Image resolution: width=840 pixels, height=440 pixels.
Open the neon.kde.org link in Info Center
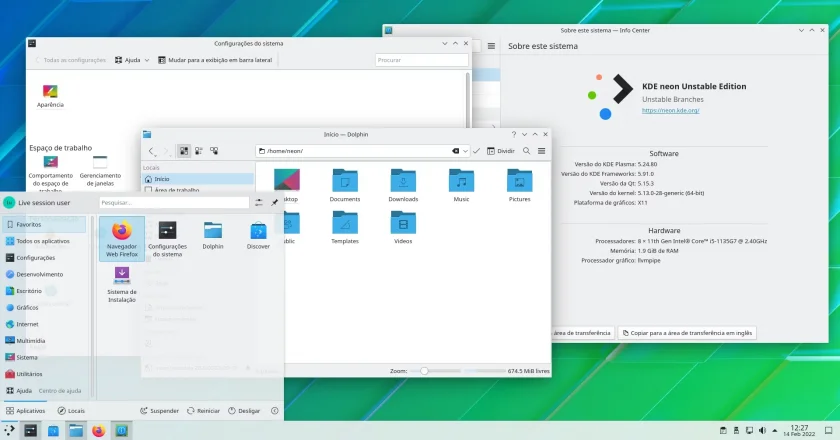click(x=670, y=110)
